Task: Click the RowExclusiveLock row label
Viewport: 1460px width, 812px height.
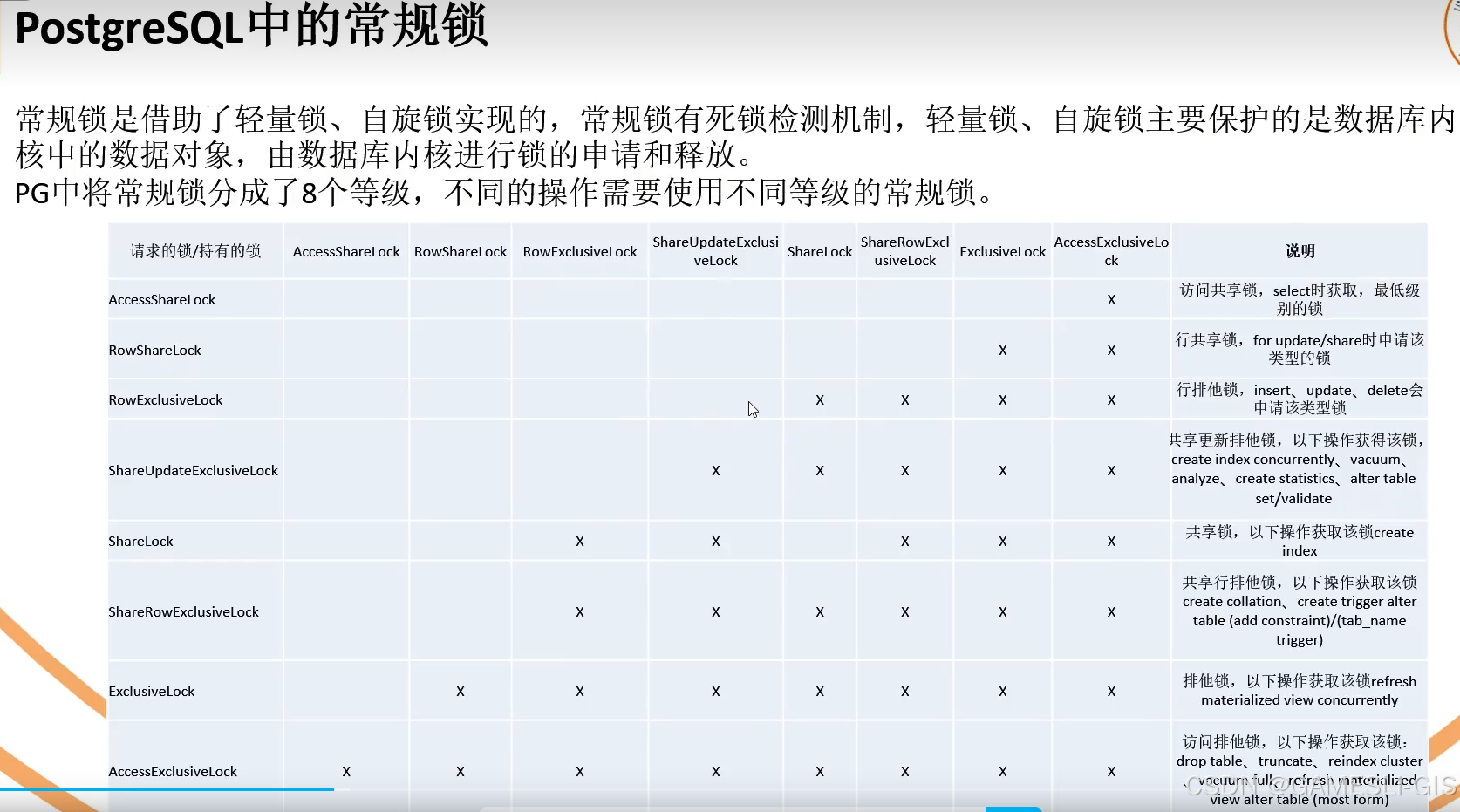Action: coord(166,399)
